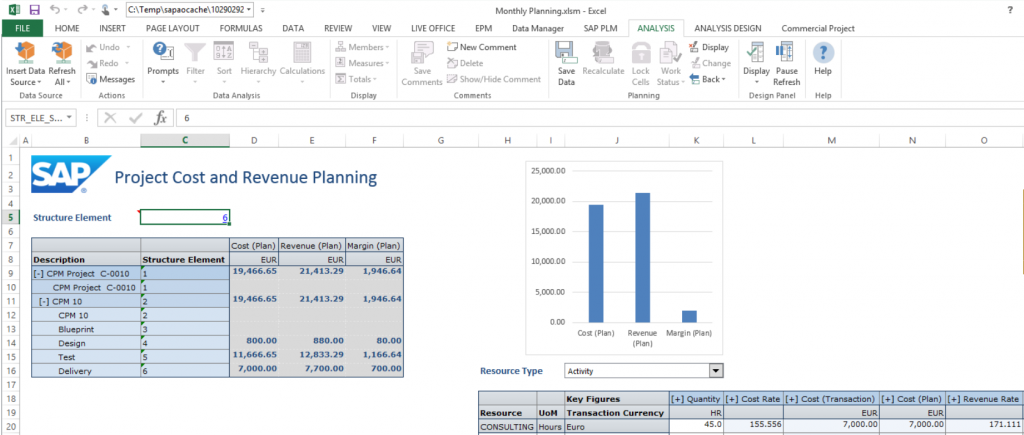Collapse the CPM 10 hierarchy node
Viewport: 1024px width, 435px height.
click(x=44, y=301)
